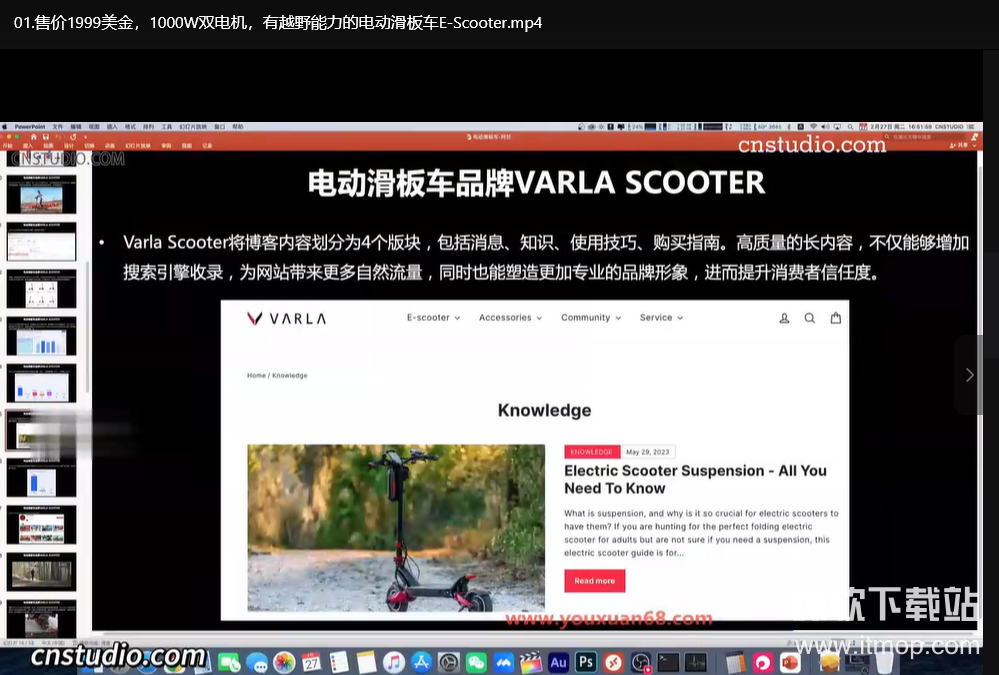Screen dimensions: 999x675
Task: Open the Calendar icon showing 27
Action: [x=312, y=663]
